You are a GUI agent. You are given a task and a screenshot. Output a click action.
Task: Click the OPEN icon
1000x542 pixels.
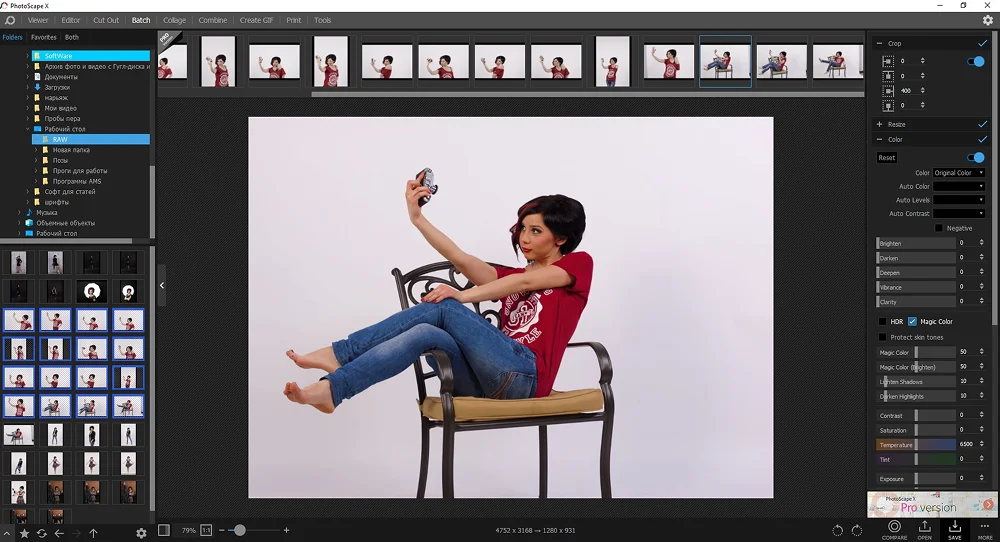click(924, 529)
